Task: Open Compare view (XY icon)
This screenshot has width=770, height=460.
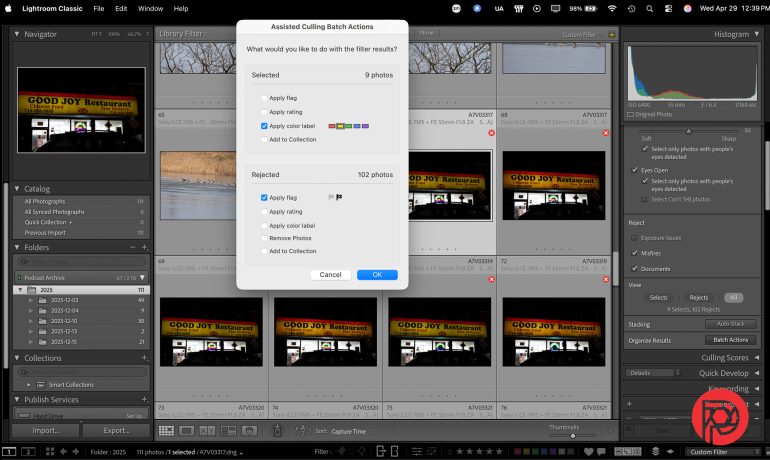Action: (x=207, y=431)
